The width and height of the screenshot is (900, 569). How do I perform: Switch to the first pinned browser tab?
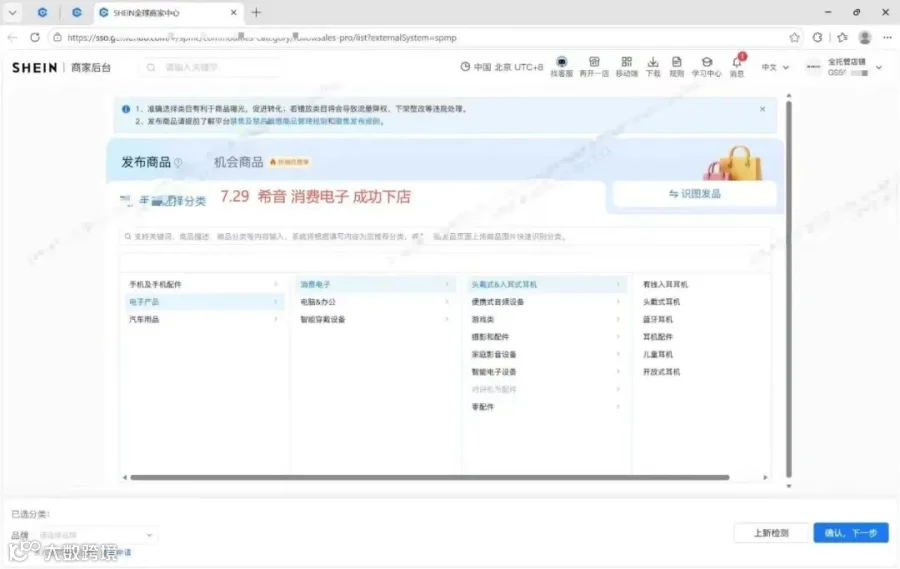pos(42,12)
